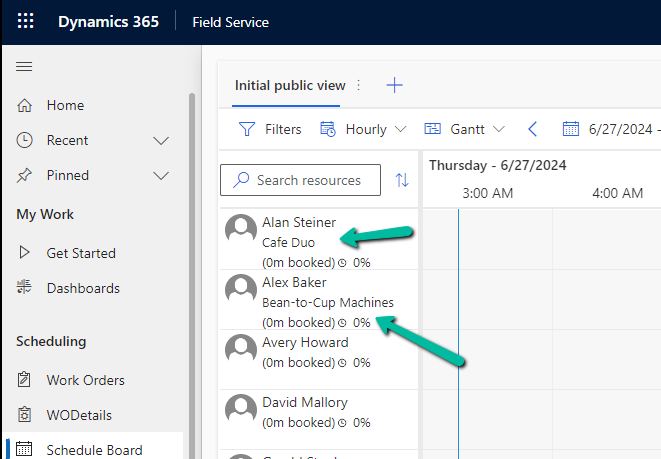
Task: Open the Initial public view more options
Action: (x=360, y=86)
